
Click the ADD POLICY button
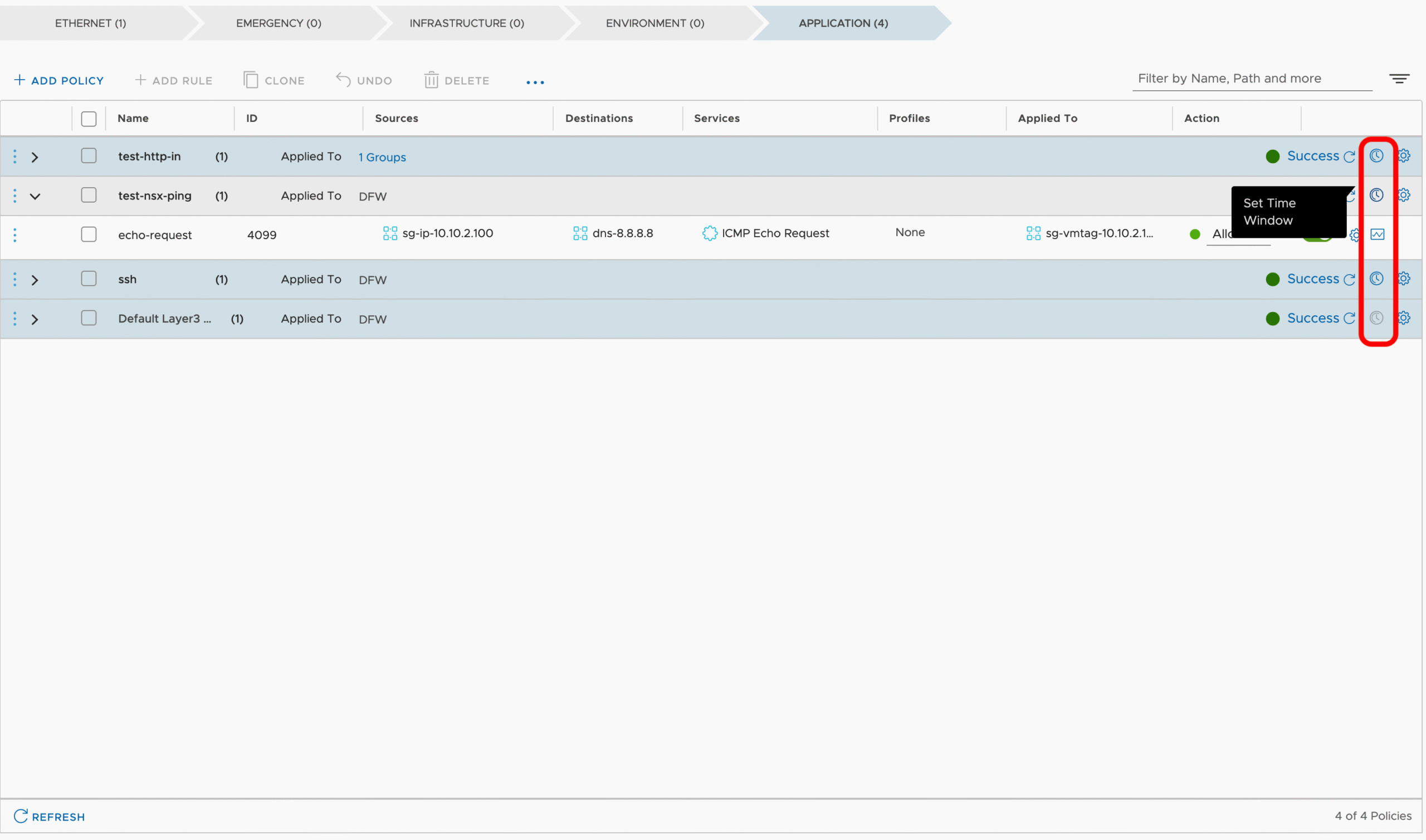(x=59, y=80)
